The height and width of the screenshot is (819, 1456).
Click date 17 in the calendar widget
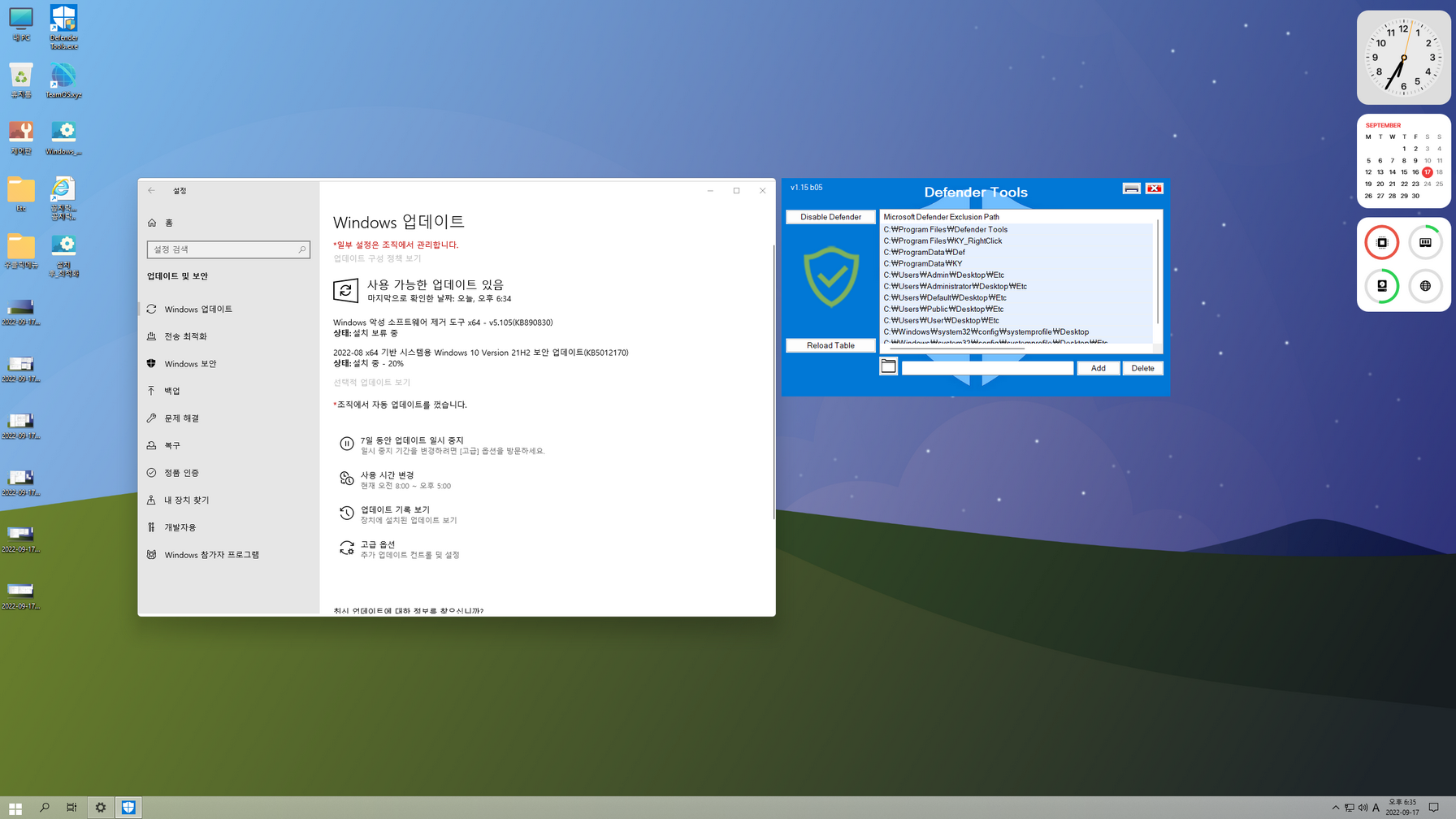click(x=1427, y=172)
